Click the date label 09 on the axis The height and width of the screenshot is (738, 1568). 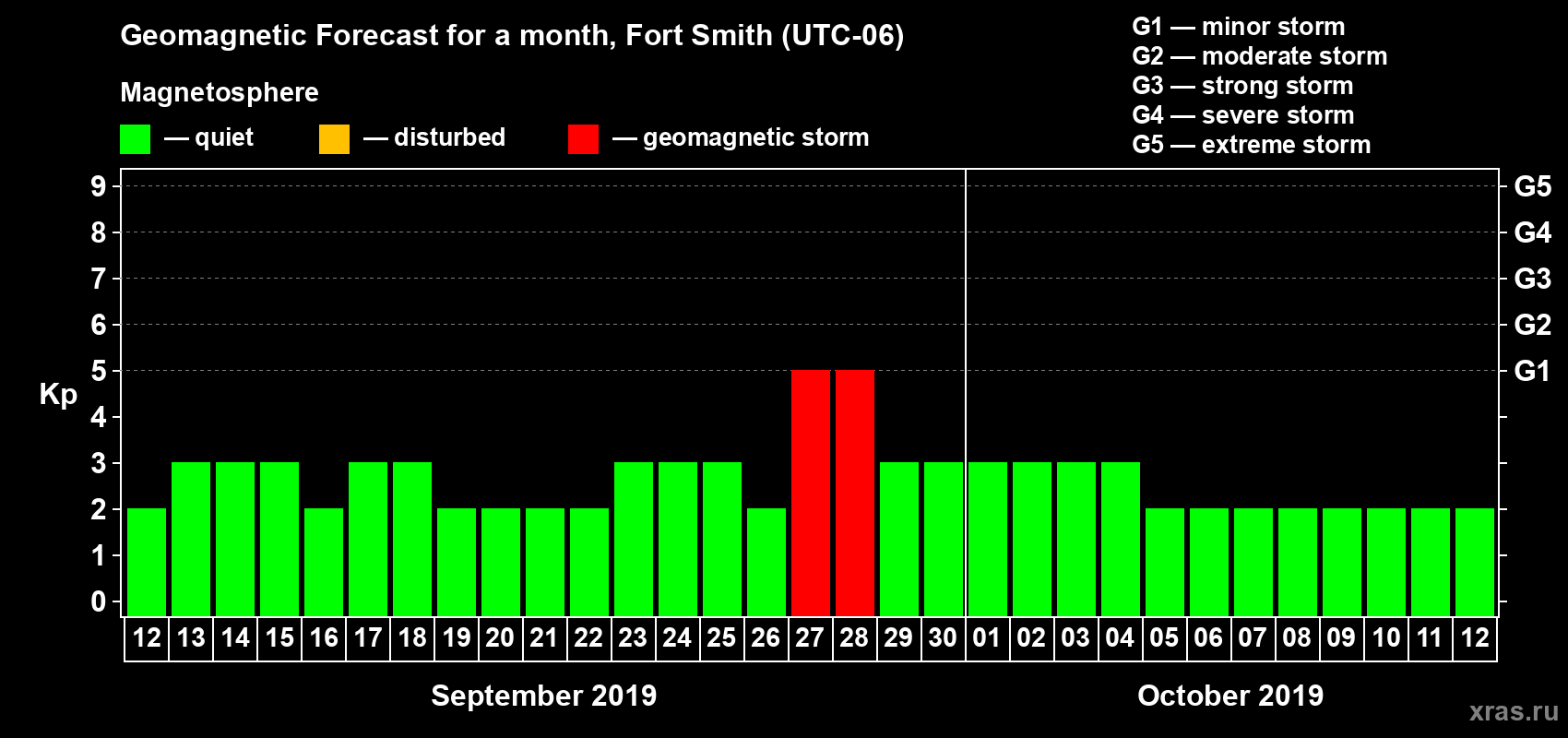[x=1341, y=638]
